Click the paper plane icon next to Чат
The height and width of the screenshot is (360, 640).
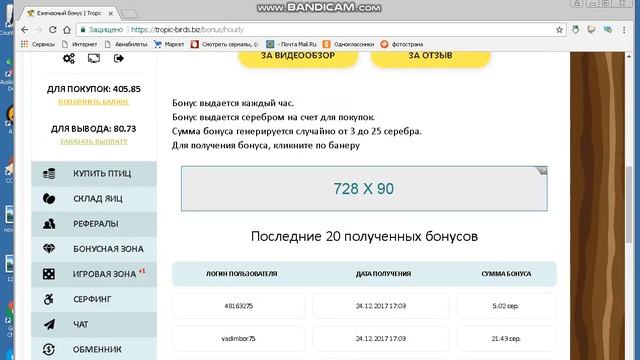[x=49, y=324]
